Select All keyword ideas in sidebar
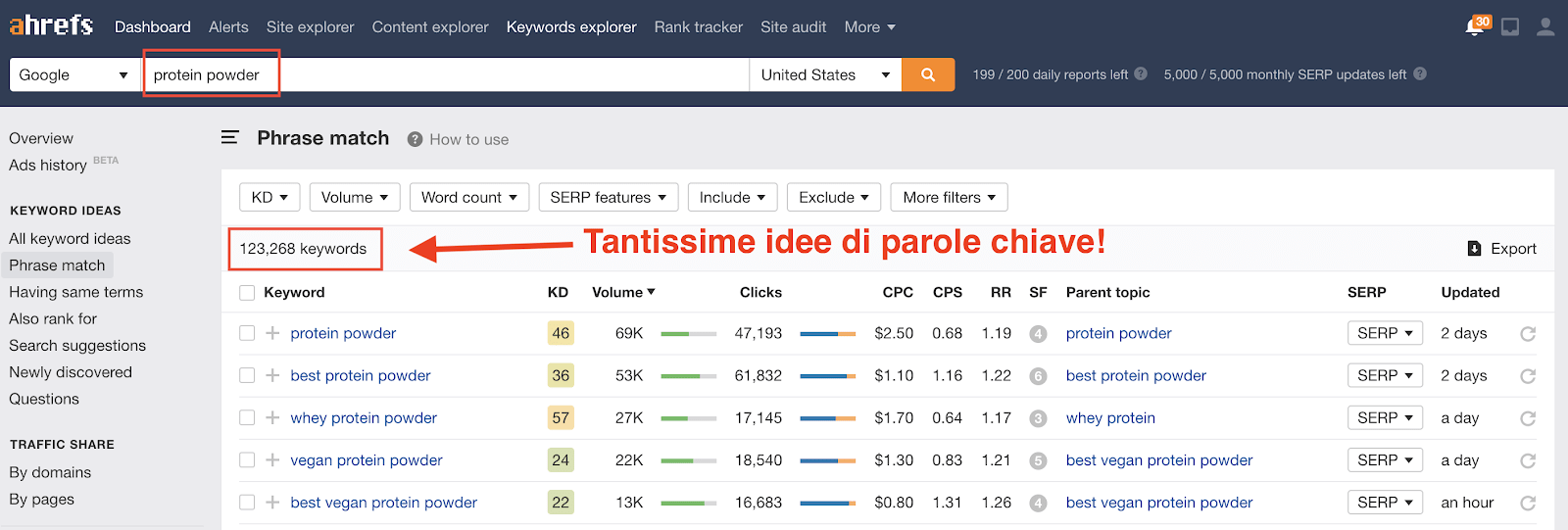Image resolution: width=1568 pixels, height=530 pixels. point(70,238)
